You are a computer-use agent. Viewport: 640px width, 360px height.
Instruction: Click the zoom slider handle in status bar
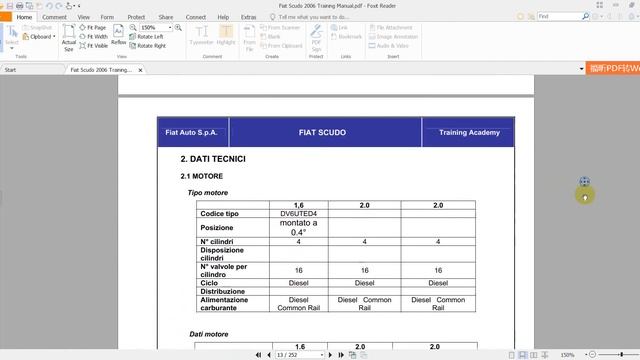point(621,355)
